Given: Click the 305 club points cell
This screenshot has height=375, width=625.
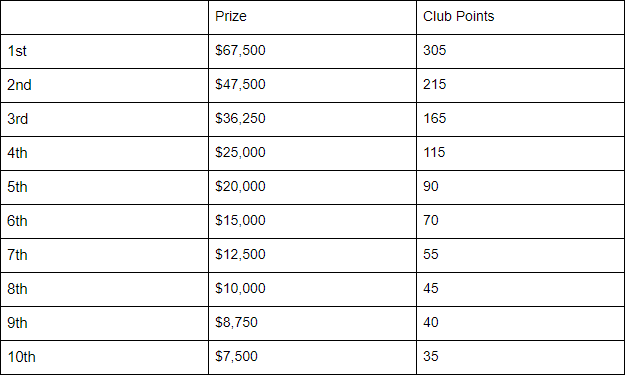Looking at the screenshot, I should (x=520, y=51).
